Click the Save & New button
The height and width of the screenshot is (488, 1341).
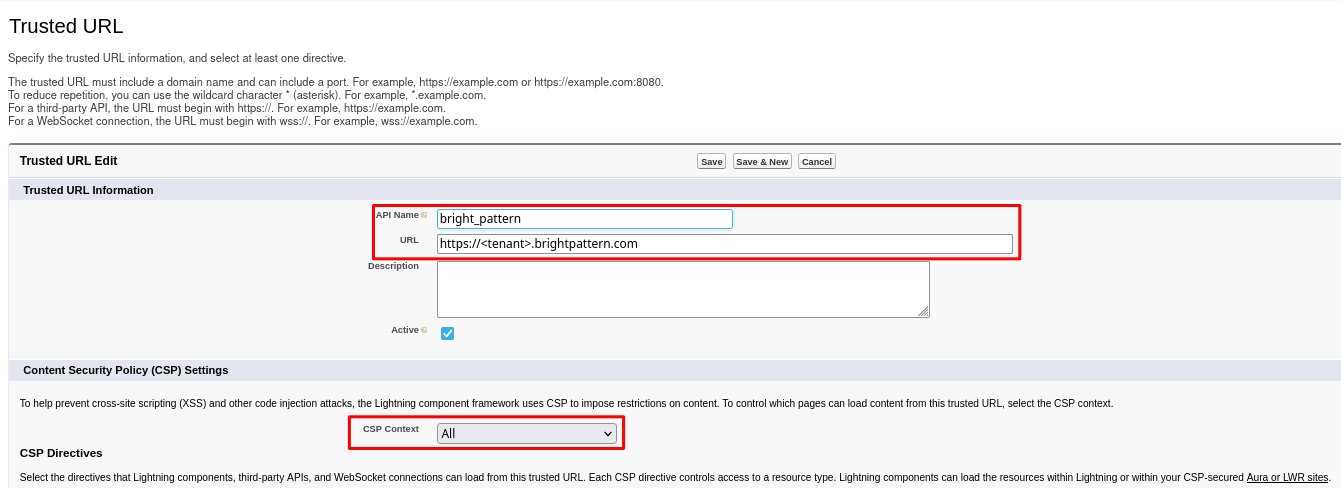[762, 161]
